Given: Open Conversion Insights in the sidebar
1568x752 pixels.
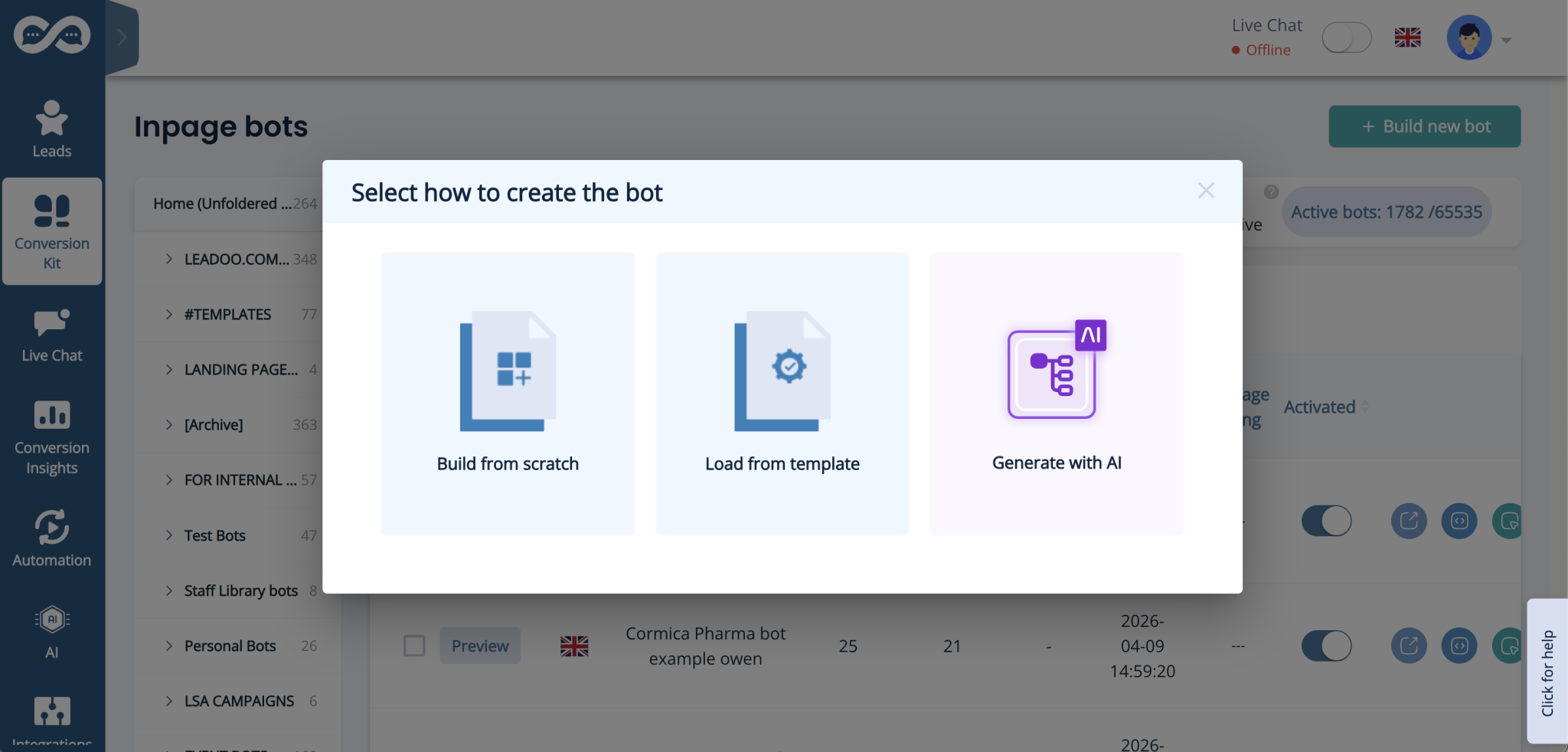Looking at the screenshot, I should pos(52,437).
